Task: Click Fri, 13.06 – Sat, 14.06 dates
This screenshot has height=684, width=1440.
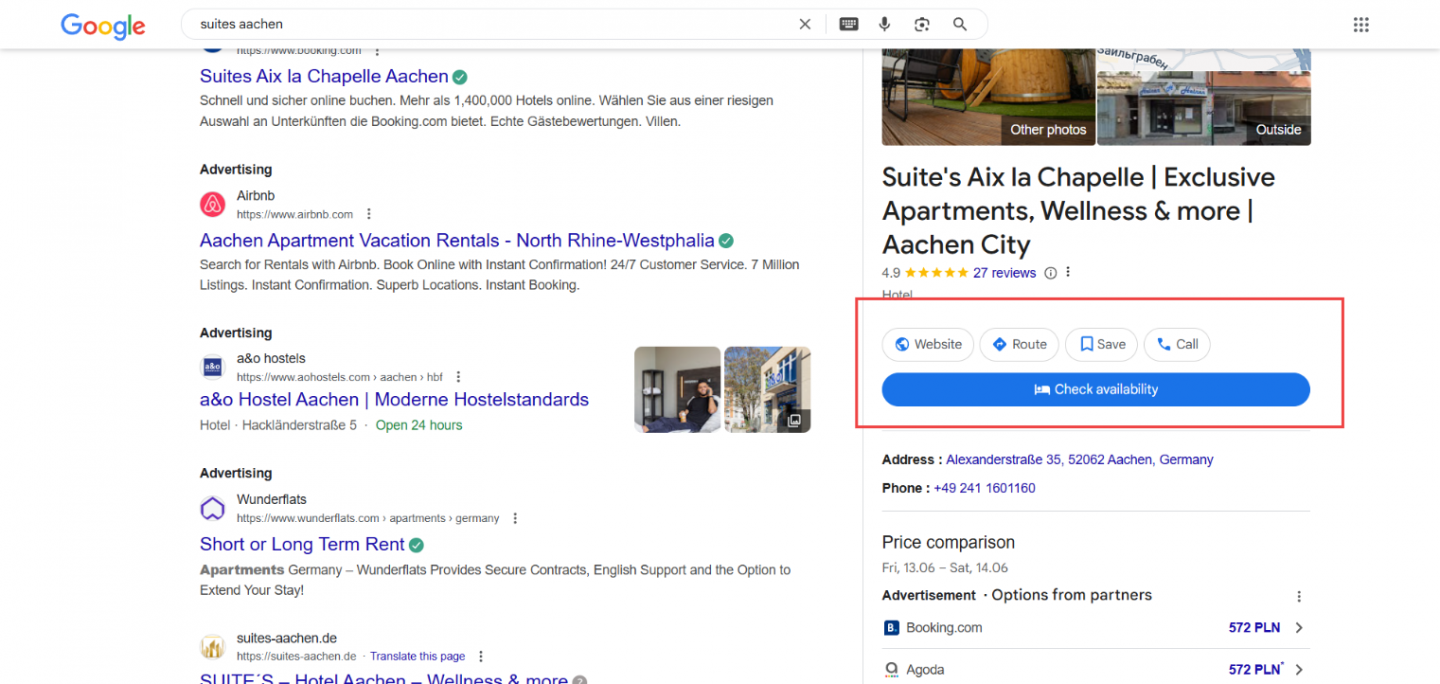Action: point(945,568)
